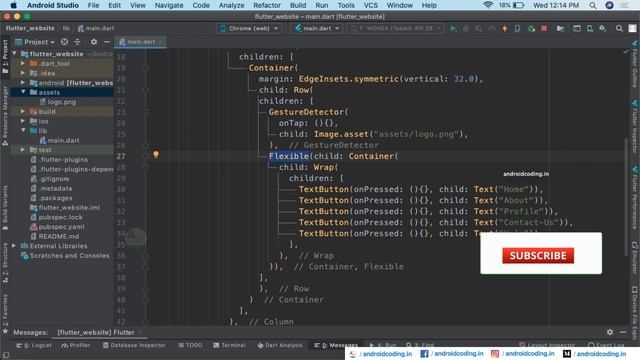The image size is (640, 360).
Task: Select the [flutter_website] Flutter messages tab
Action: click(x=96, y=332)
